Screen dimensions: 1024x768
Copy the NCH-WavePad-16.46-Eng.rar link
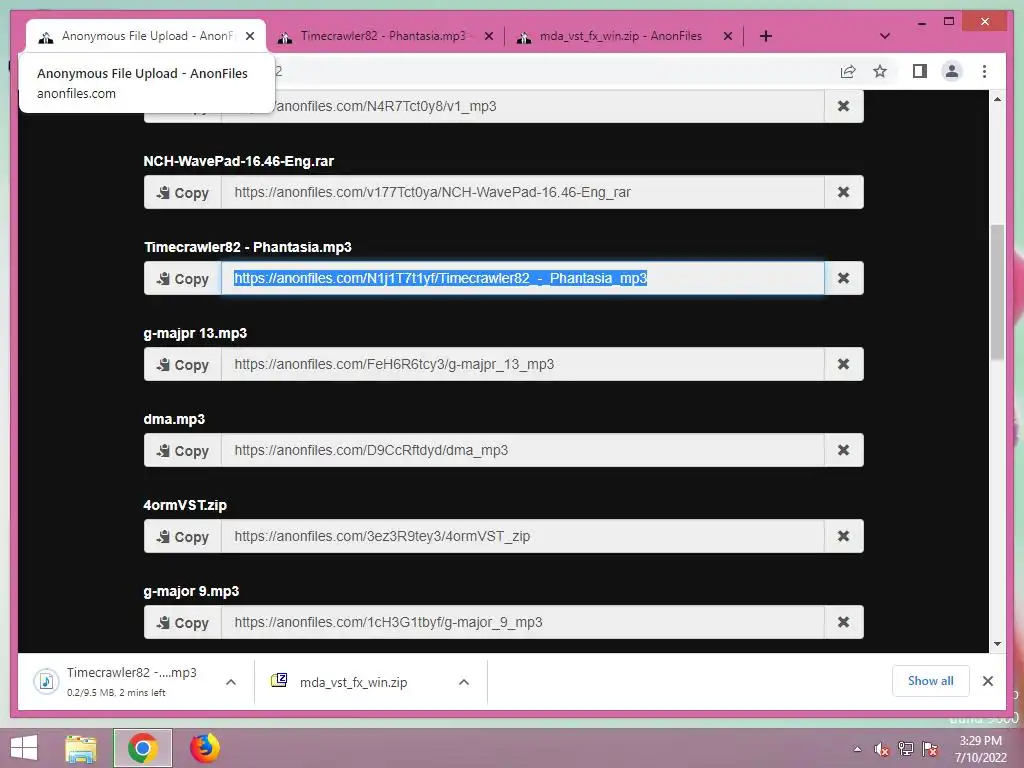pos(183,193)
